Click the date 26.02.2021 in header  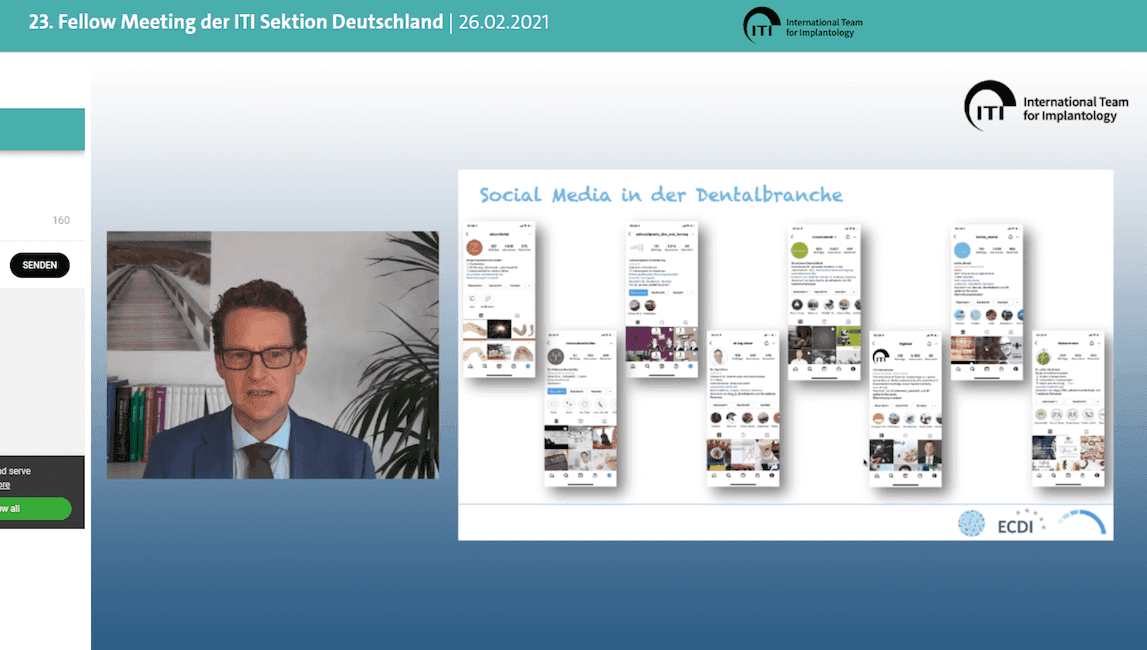[x=504, y=22]
